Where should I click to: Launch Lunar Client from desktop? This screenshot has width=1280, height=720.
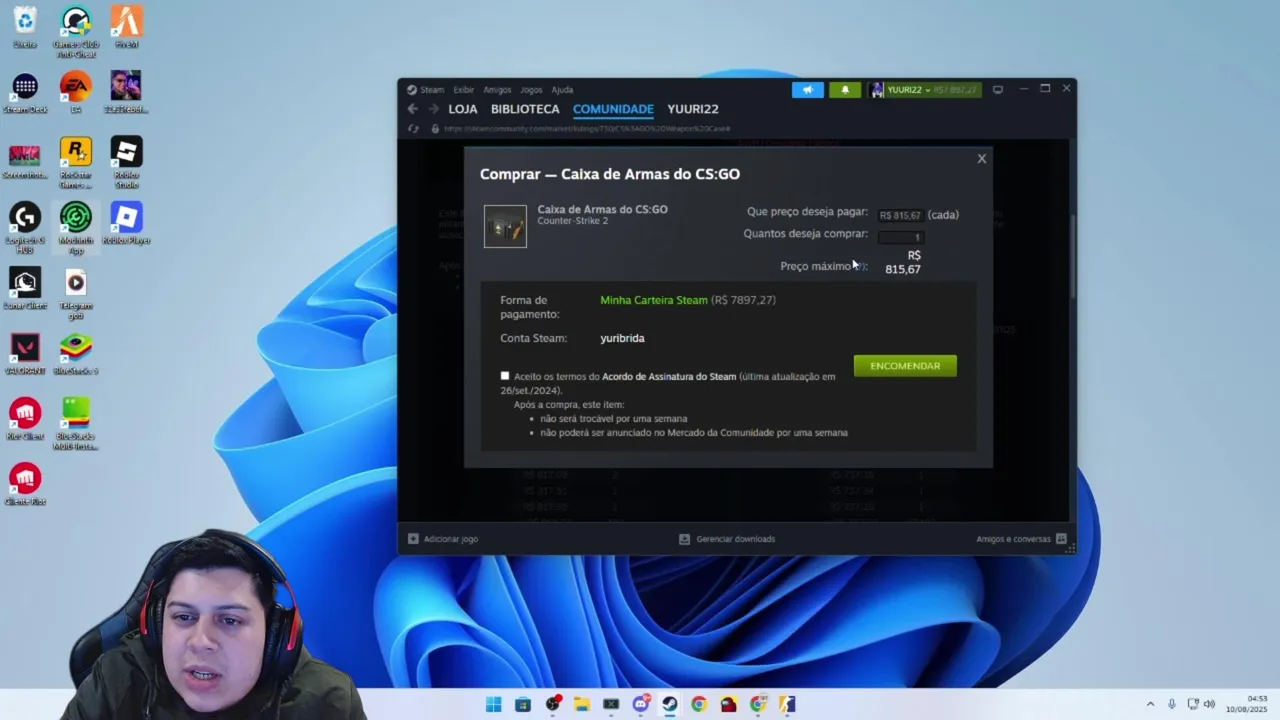pyautogui.click(x=25, y=288)
